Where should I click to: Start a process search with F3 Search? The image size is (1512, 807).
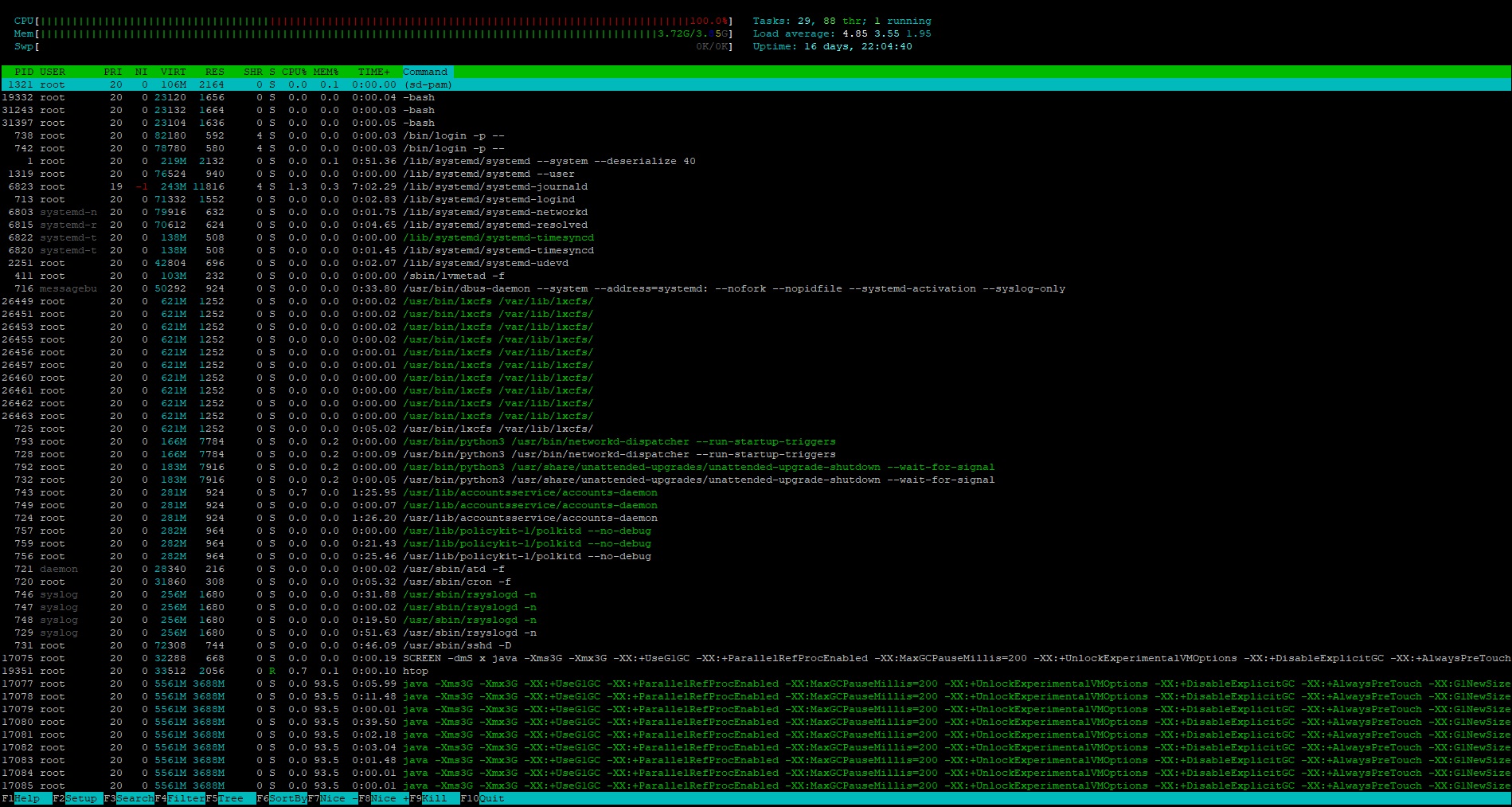134,798
